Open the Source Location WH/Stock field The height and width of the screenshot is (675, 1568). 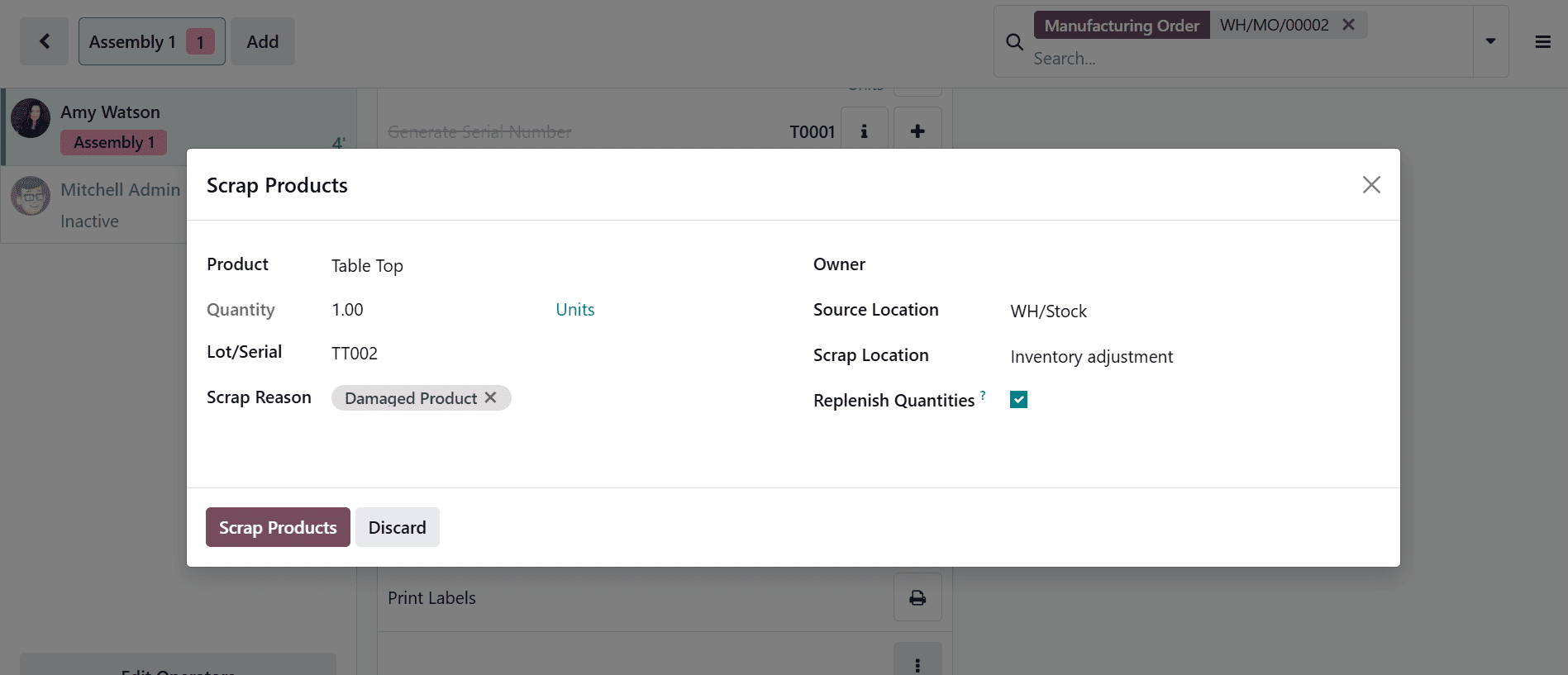[x=1194, y=311]
